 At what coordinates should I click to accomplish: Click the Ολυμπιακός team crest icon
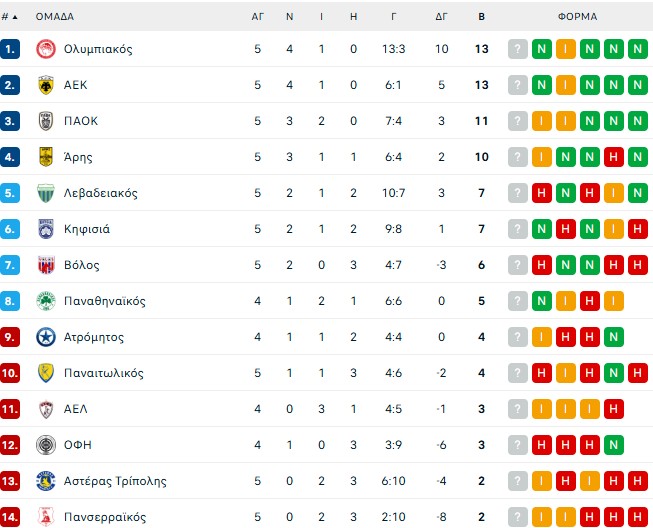click(45, 49)
